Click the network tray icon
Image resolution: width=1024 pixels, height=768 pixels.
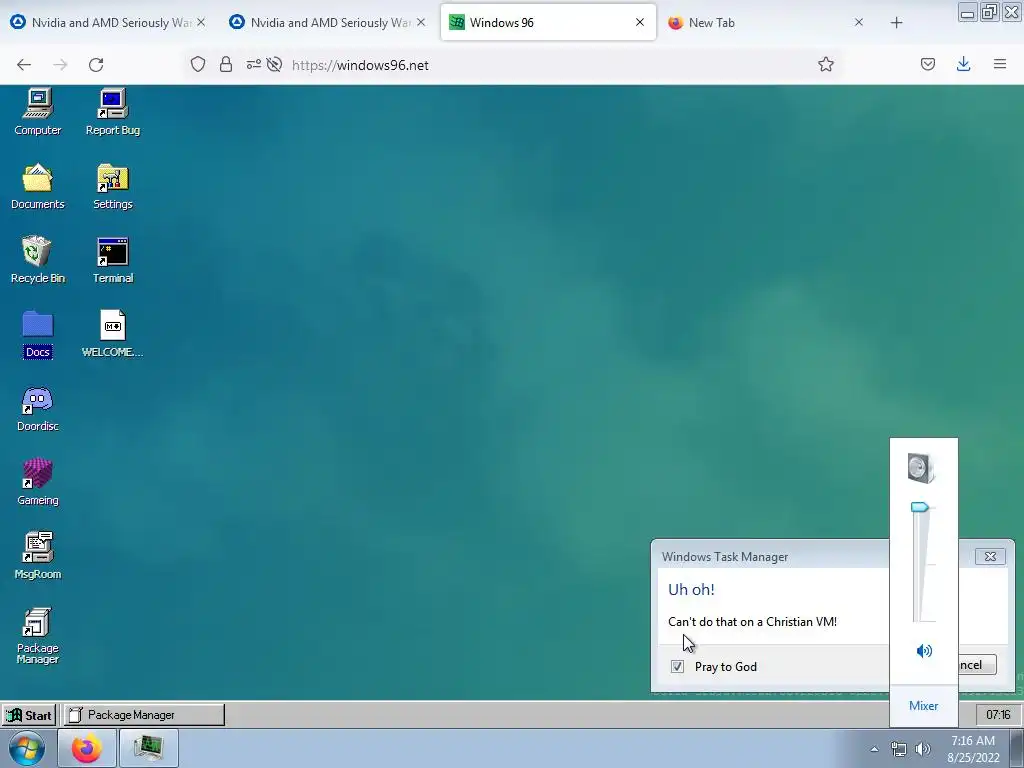pos(899,750)
